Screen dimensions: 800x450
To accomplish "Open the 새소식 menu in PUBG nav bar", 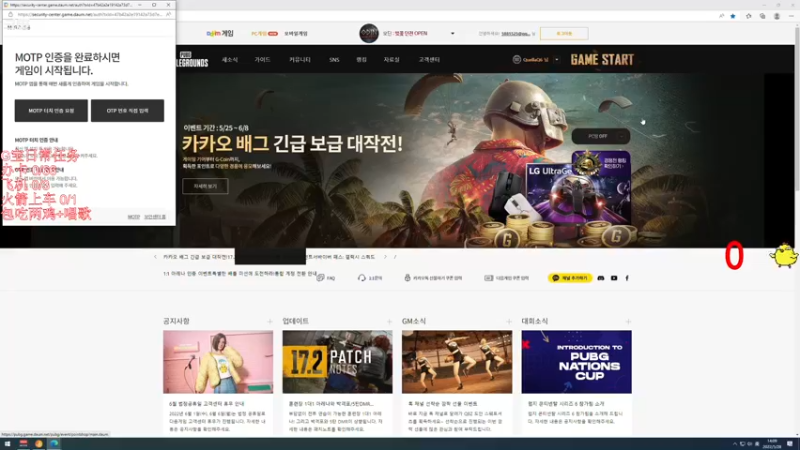I will coord(230,60).
